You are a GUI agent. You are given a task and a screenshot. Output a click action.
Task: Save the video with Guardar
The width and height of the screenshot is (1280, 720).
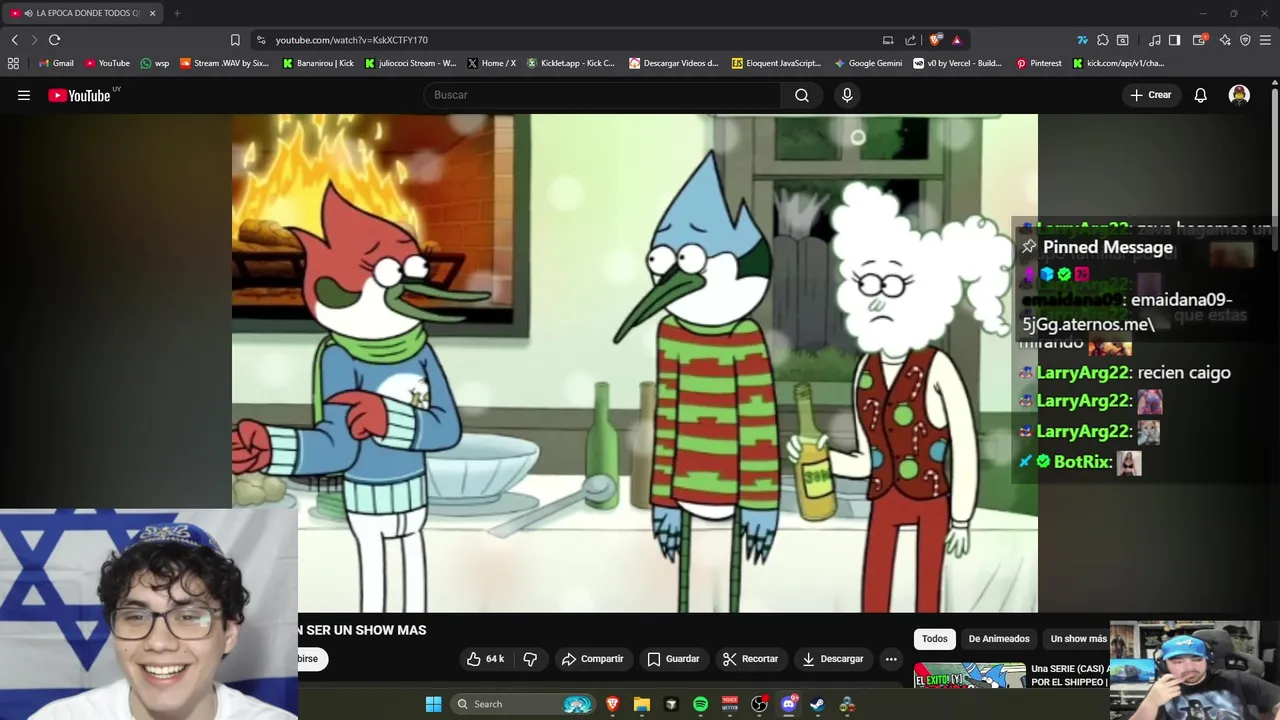pyautogui.click(x=673, y=659)
